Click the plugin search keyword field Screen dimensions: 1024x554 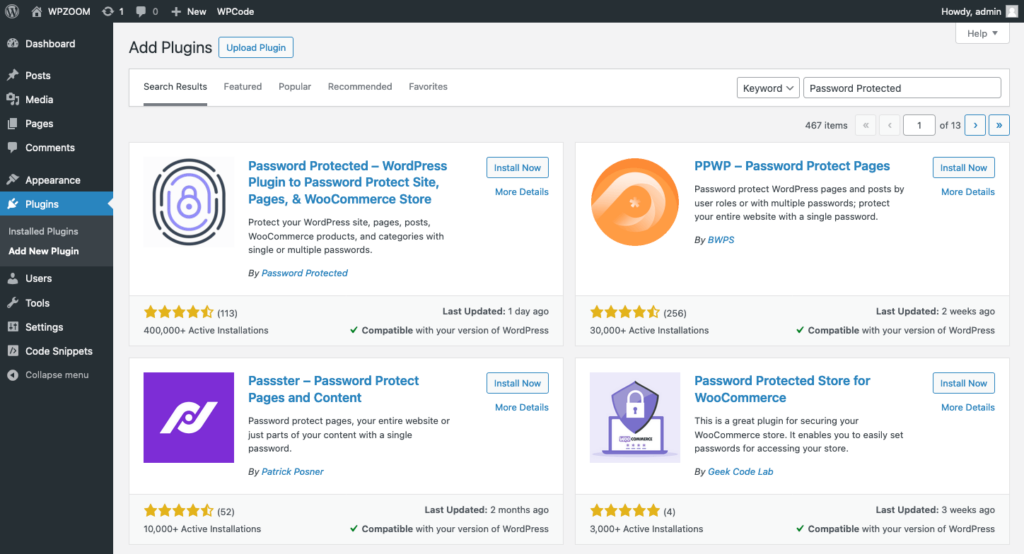point(902,88)
